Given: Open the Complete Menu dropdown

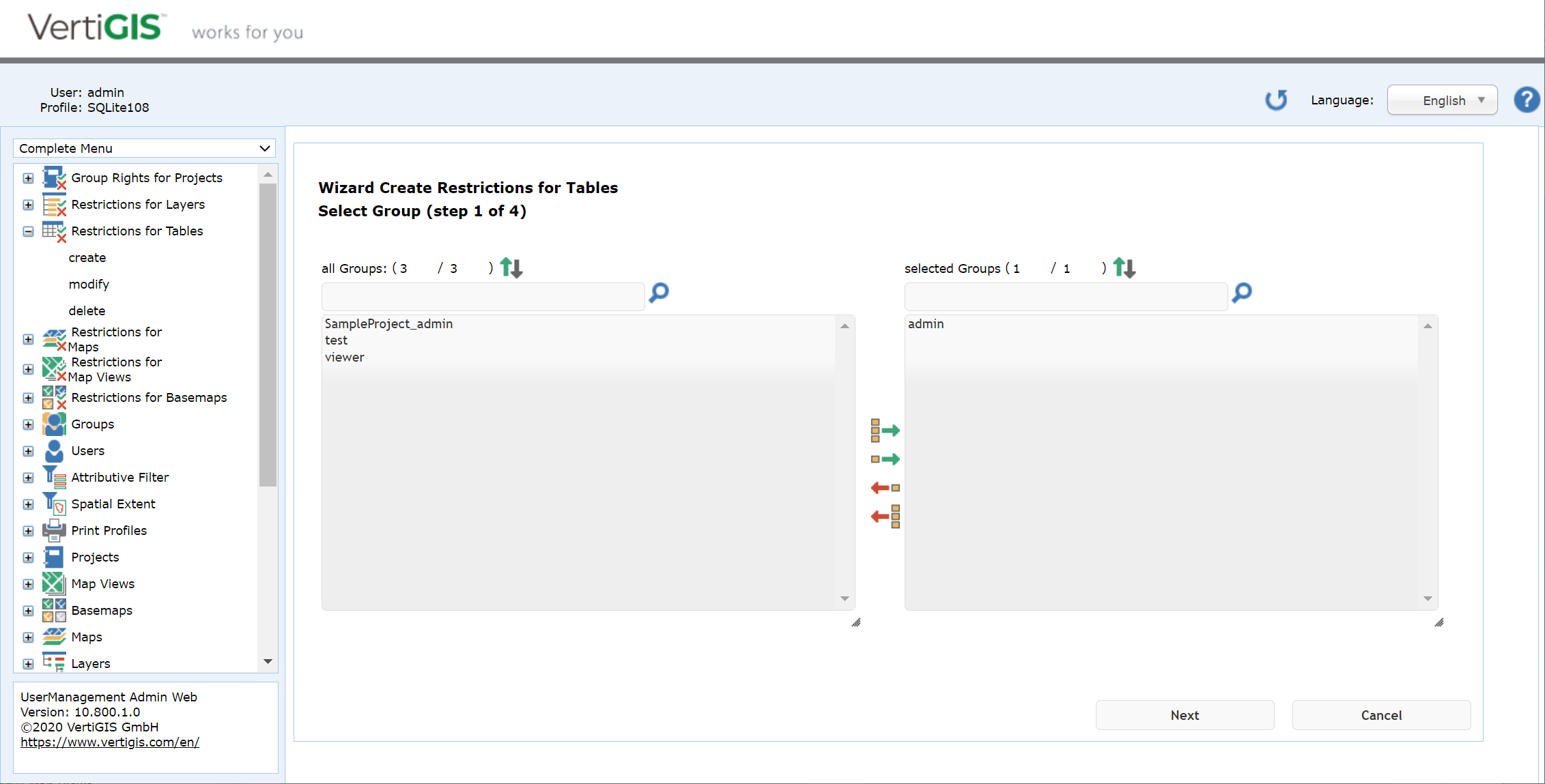Looking at the screenshot, I should pos(143,148).
